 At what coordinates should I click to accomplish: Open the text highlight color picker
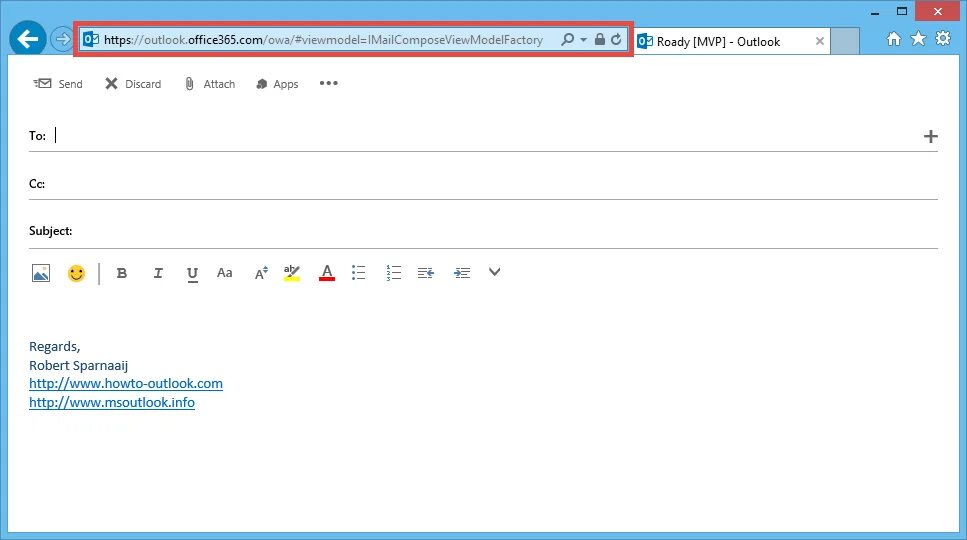click(x=292, y=272)
